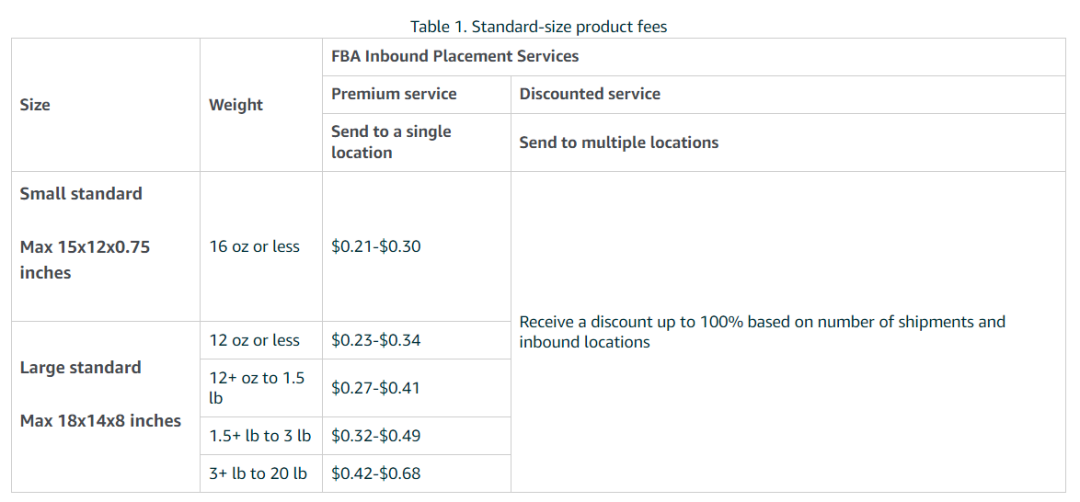Select 'Send to a single location' cell

click(x=391, y=142)
